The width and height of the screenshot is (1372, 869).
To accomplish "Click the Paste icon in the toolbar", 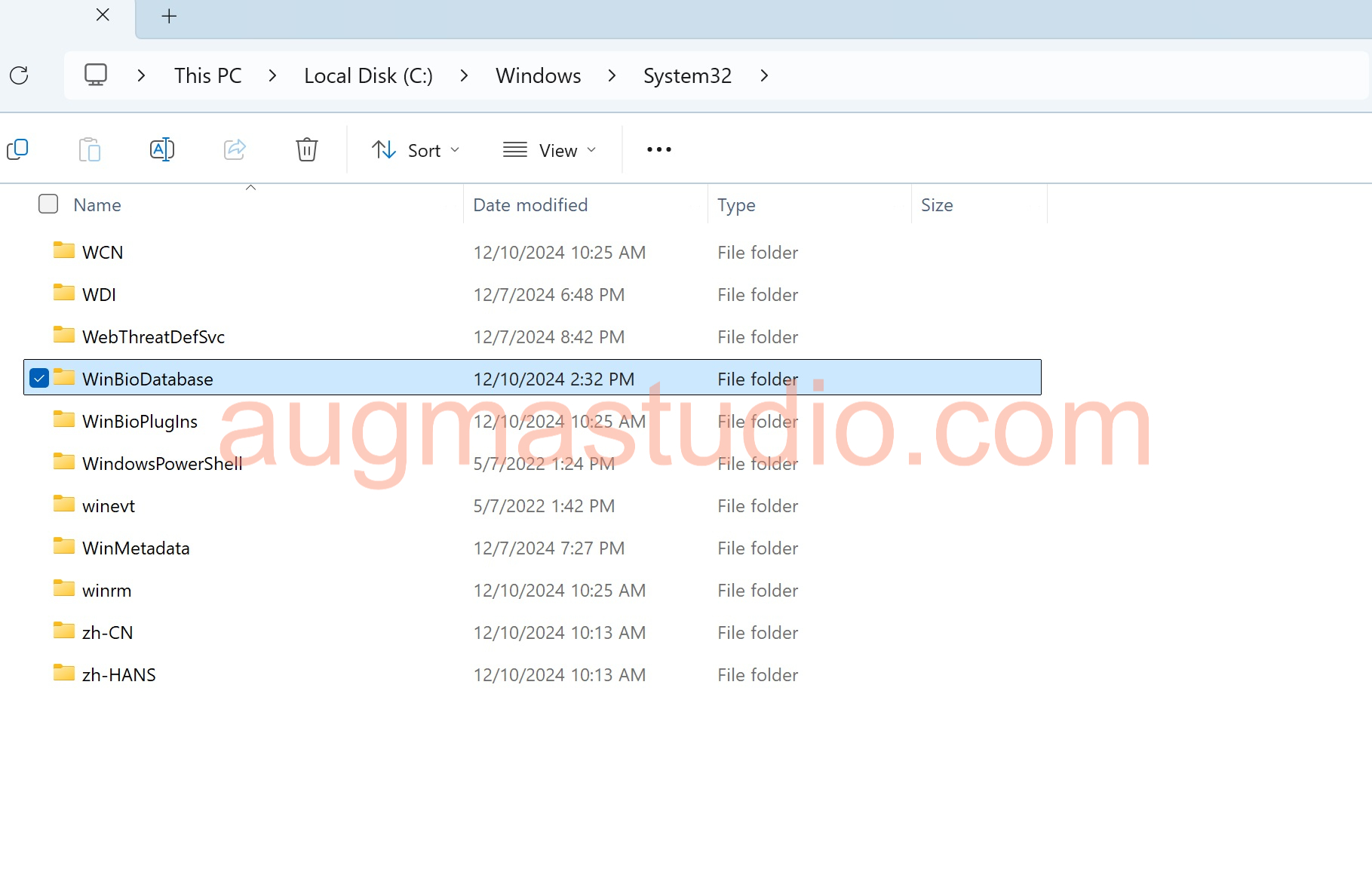I will click(x=90, y=149).
